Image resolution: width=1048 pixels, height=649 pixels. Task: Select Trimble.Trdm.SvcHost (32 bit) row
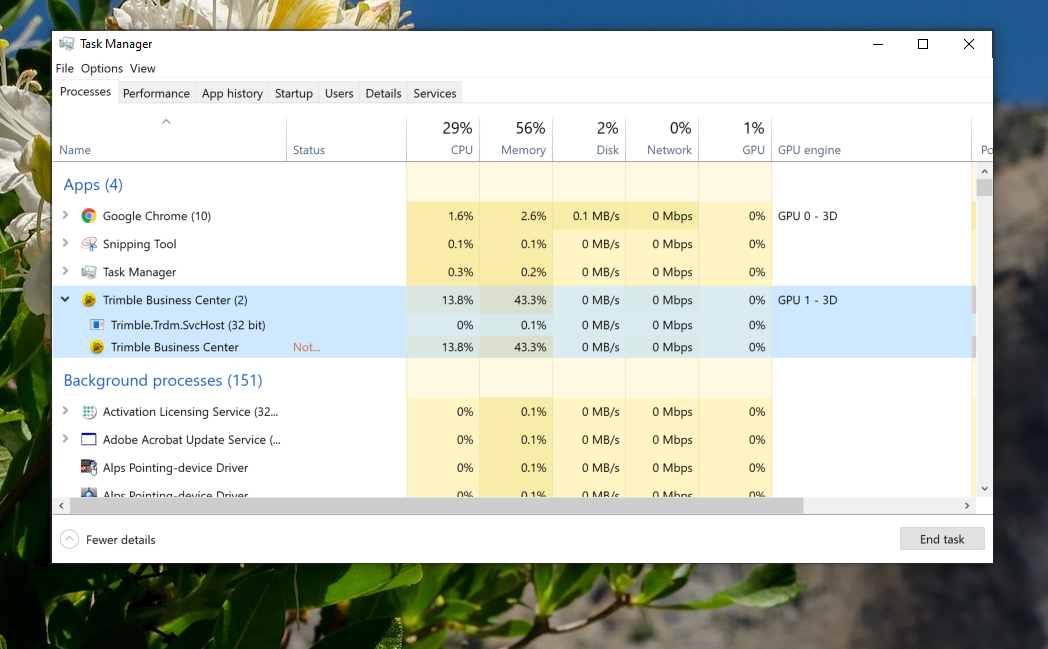[513, 325]
